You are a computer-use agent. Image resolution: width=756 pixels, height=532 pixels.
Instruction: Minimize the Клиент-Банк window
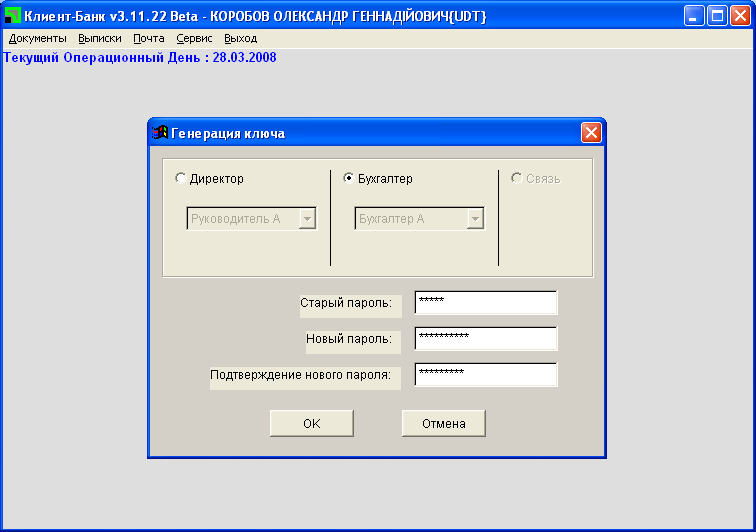pos(694,16)
